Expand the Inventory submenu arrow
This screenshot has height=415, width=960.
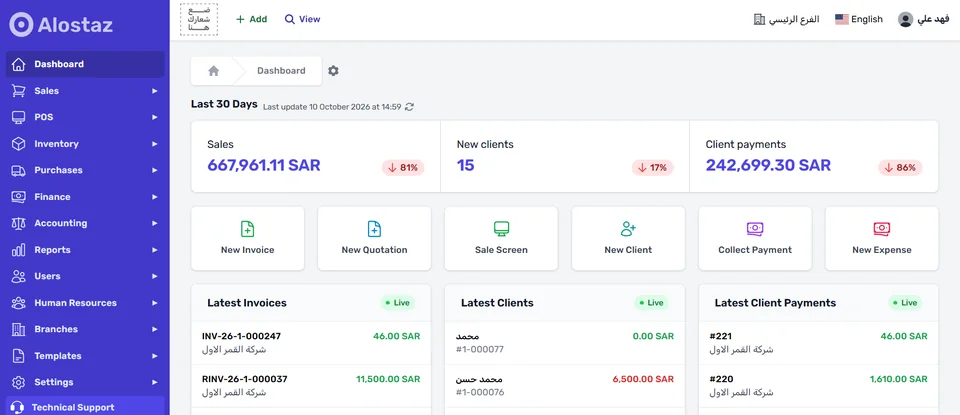coord(154,144)
